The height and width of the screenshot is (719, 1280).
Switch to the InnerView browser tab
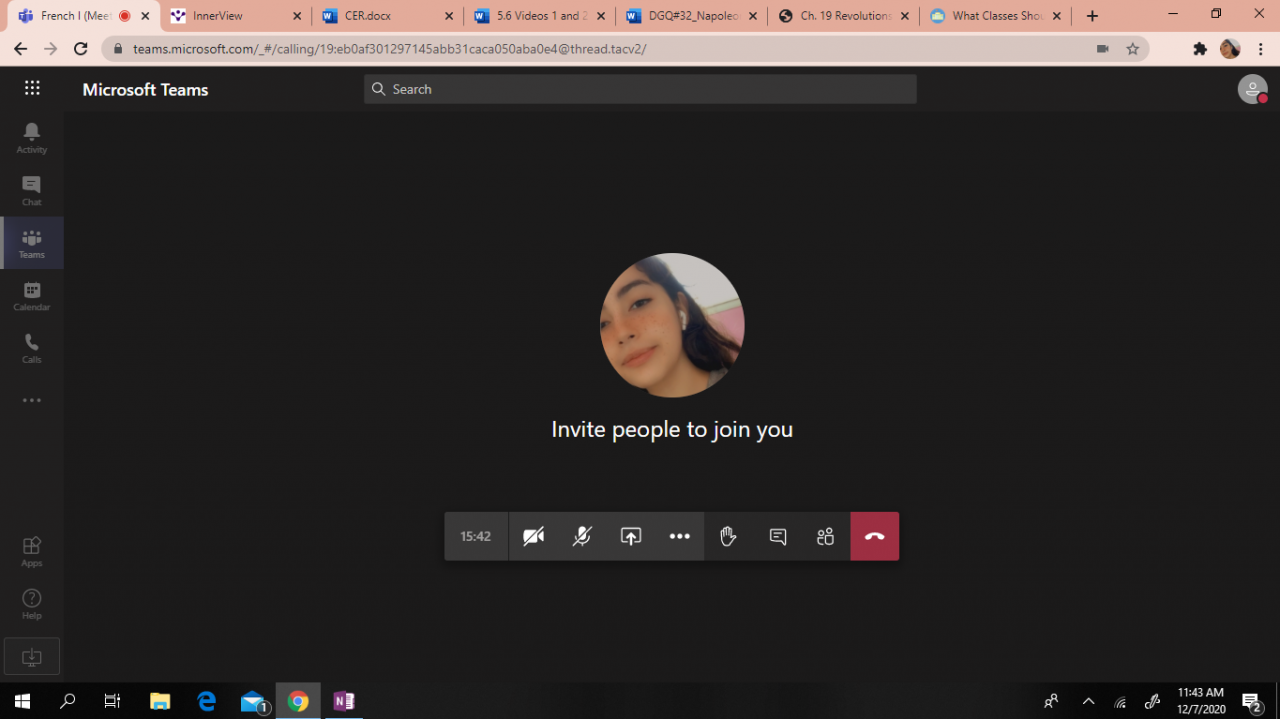click(x=236, y=16)
